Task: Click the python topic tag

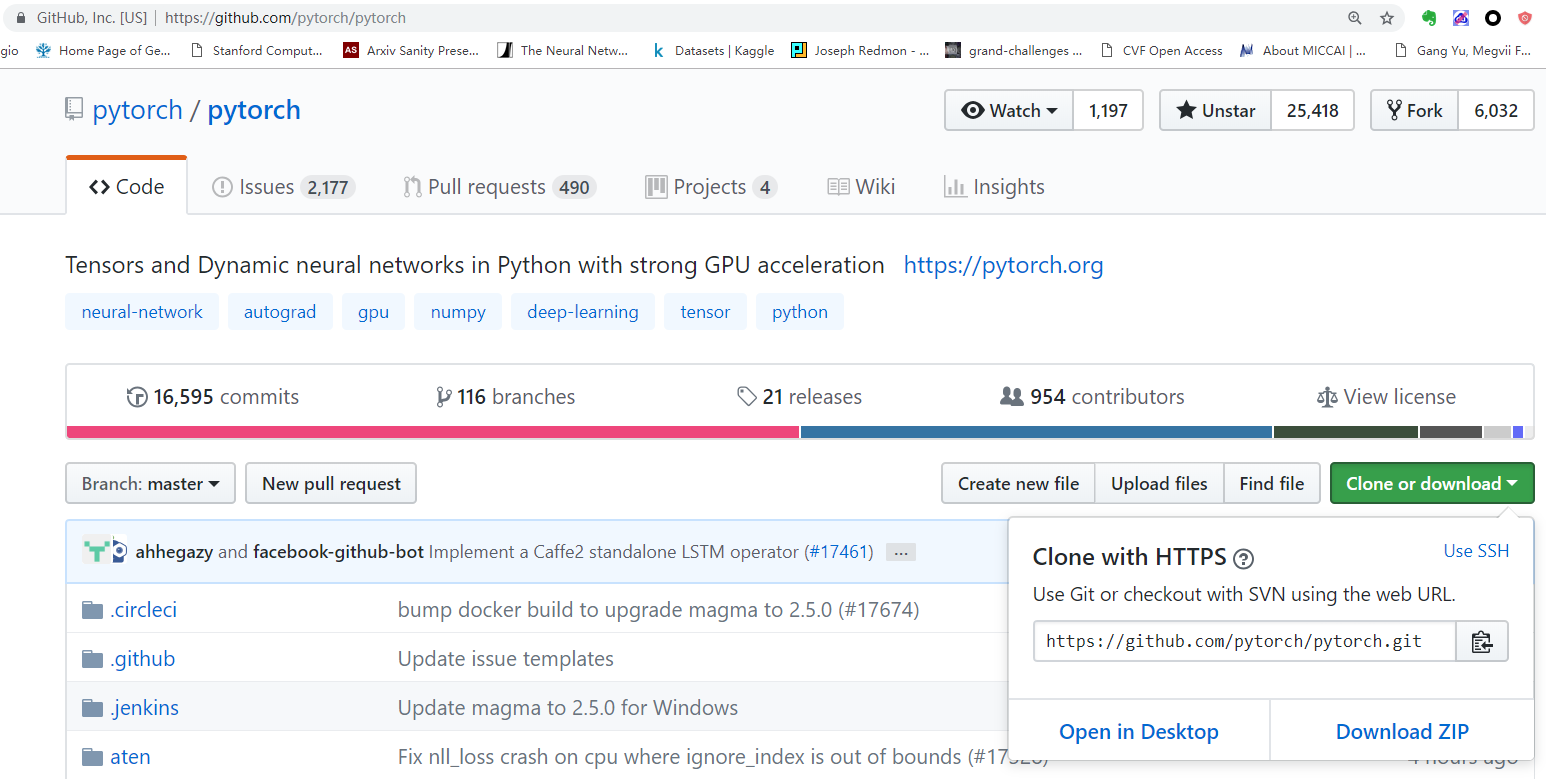Action: pyautogui.click(x=800, y=312)
